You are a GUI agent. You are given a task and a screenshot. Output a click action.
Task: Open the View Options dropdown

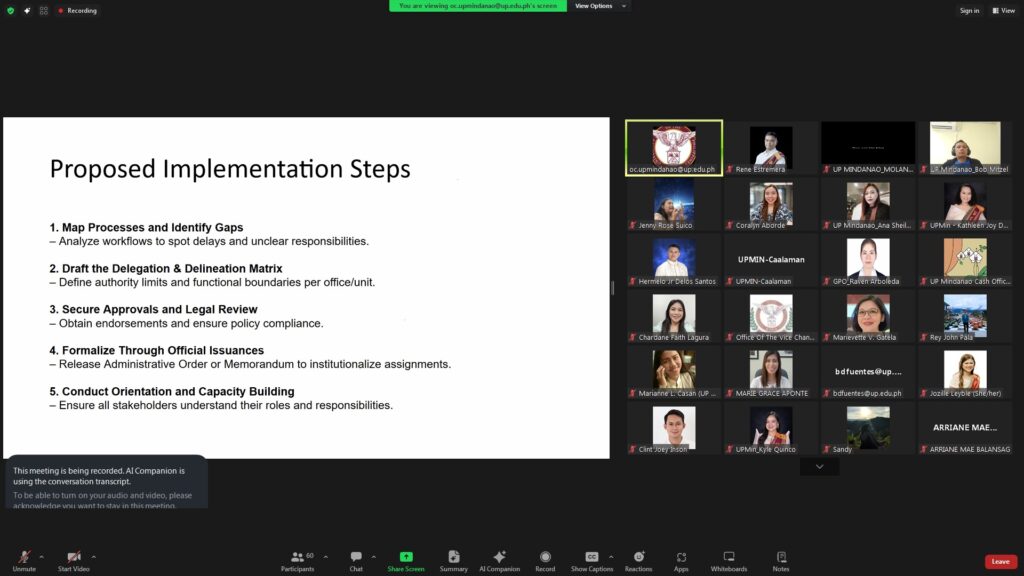pos(598,6)
